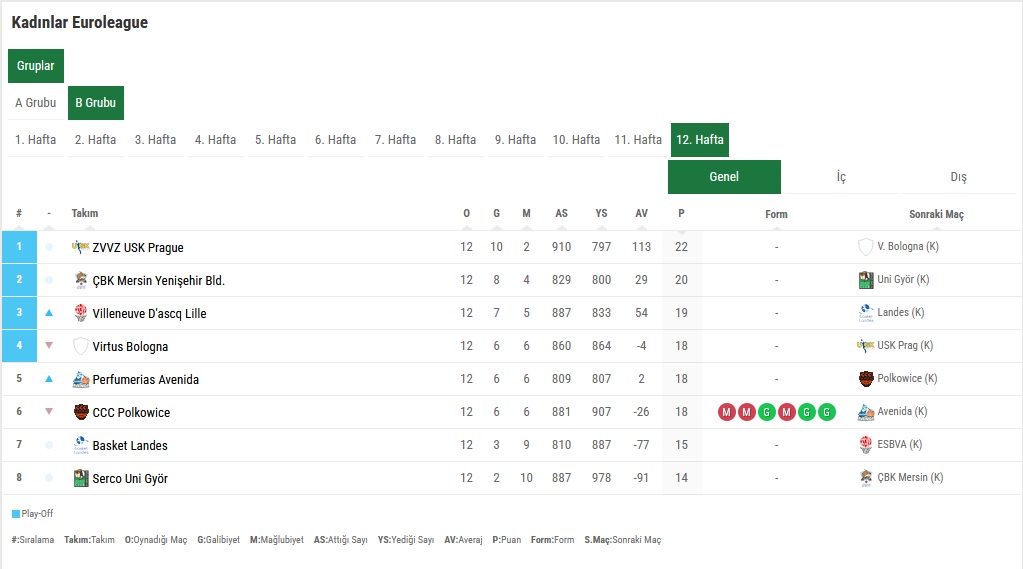The height and width of the screenshot is (569, 1023).
Task: Select 1. Hafta week tab
Action: 36,140
